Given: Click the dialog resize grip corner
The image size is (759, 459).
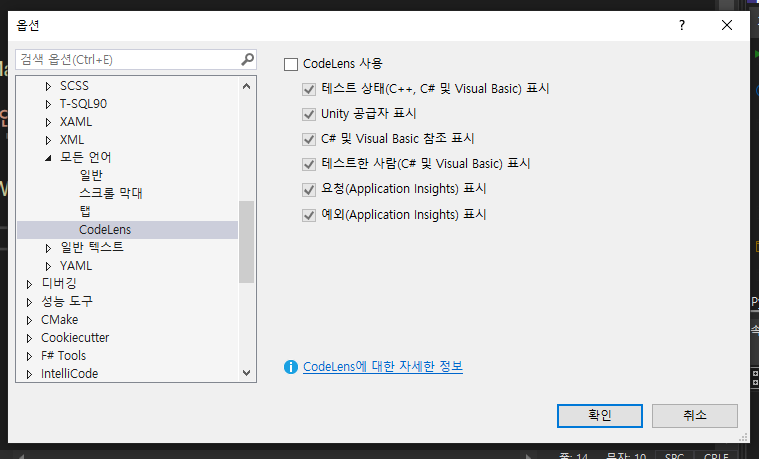Looking at the screenshot, I should pos(743,438).
